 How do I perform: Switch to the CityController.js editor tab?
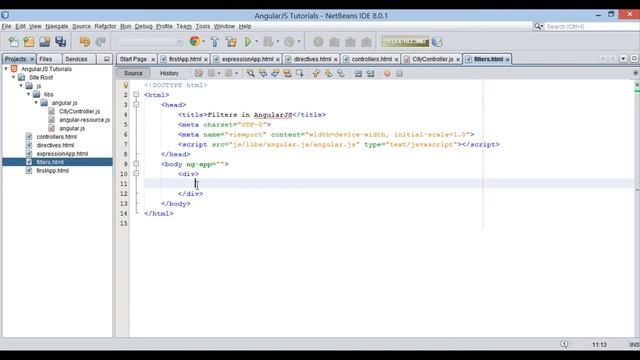(x=432, y=59)
